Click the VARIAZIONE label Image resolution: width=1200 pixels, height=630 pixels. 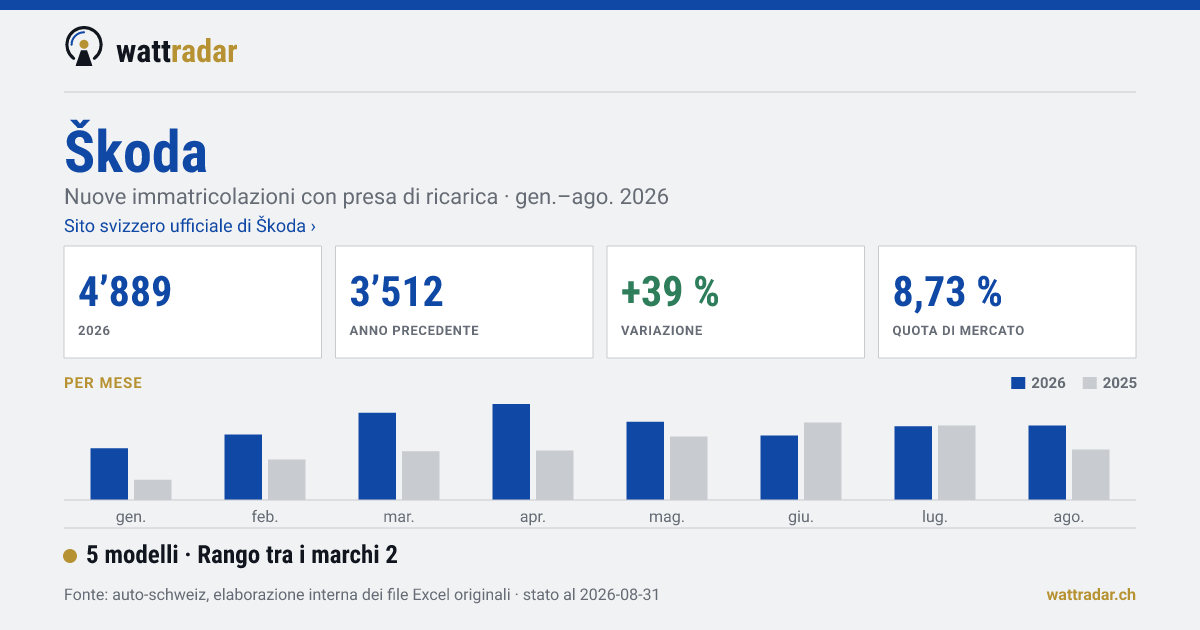click(x=662, y=330)
